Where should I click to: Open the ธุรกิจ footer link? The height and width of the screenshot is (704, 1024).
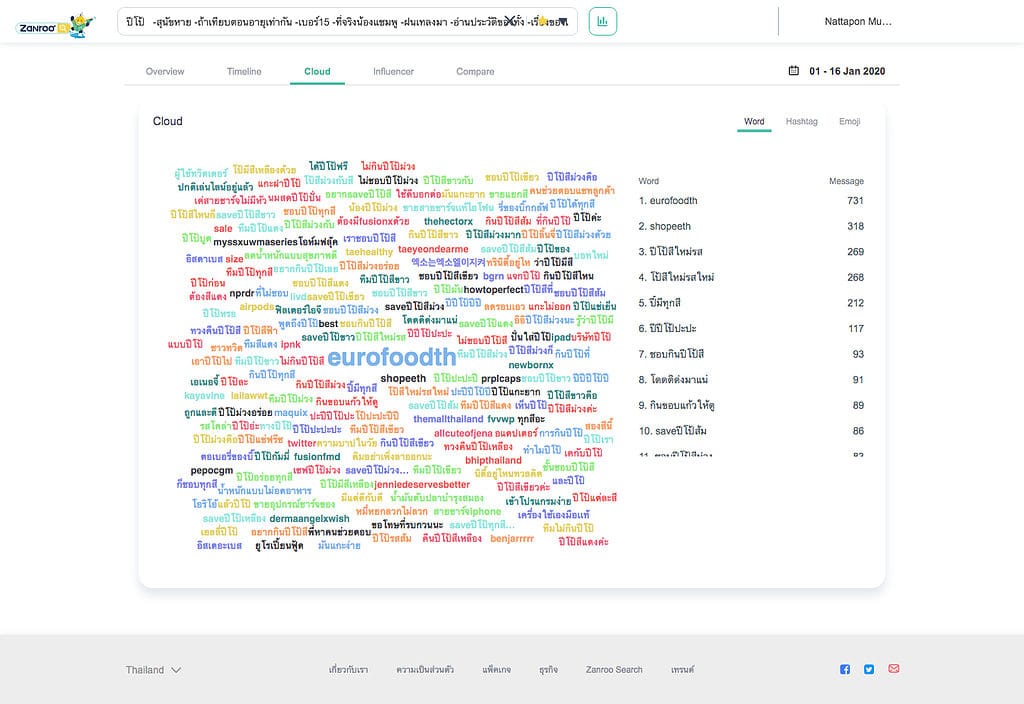[549, 669]
